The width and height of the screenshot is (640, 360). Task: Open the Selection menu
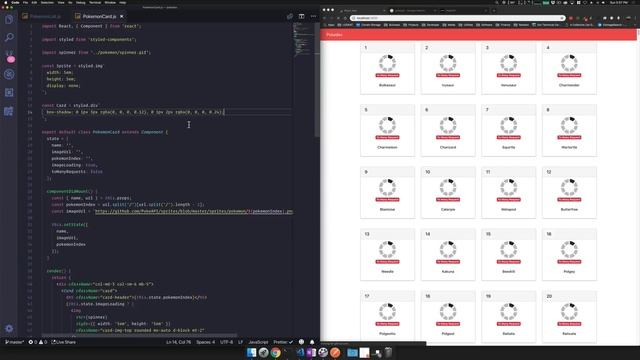coord(47,2)
